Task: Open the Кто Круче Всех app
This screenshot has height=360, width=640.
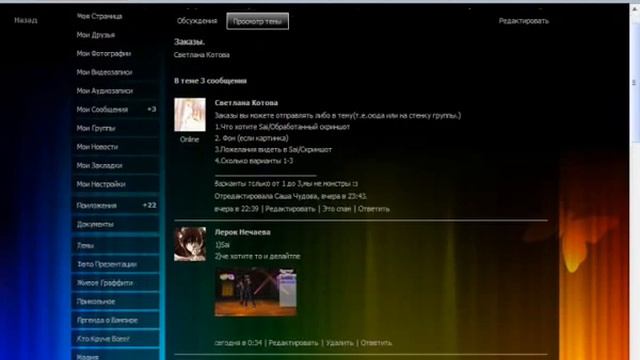Action: tap(103, 339)
